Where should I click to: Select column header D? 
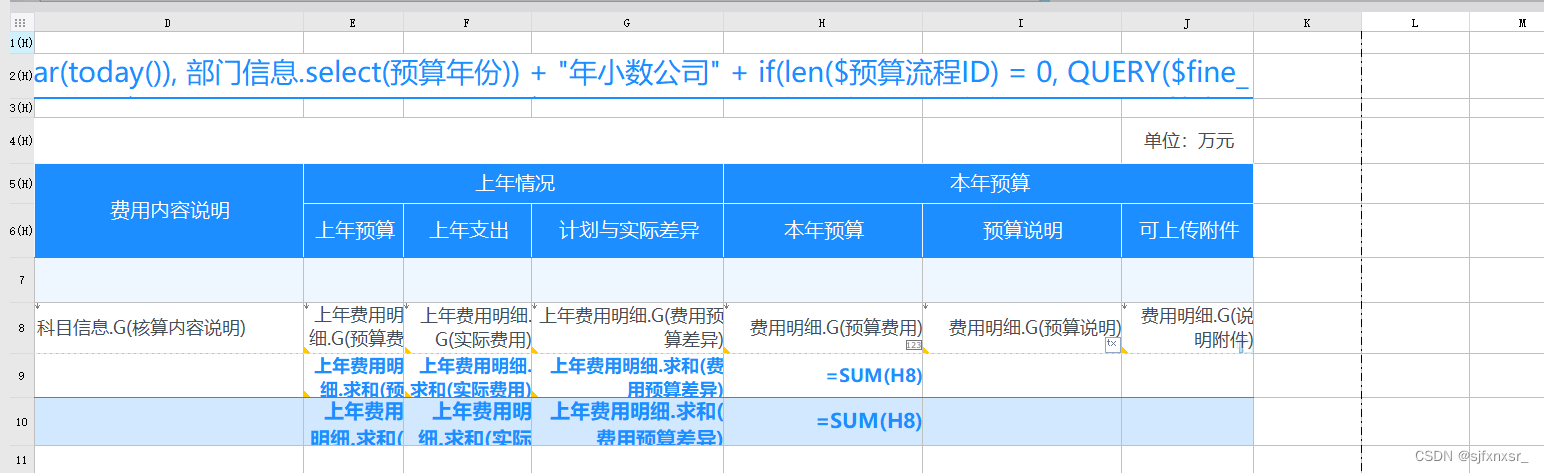click(x=169, y=22)
